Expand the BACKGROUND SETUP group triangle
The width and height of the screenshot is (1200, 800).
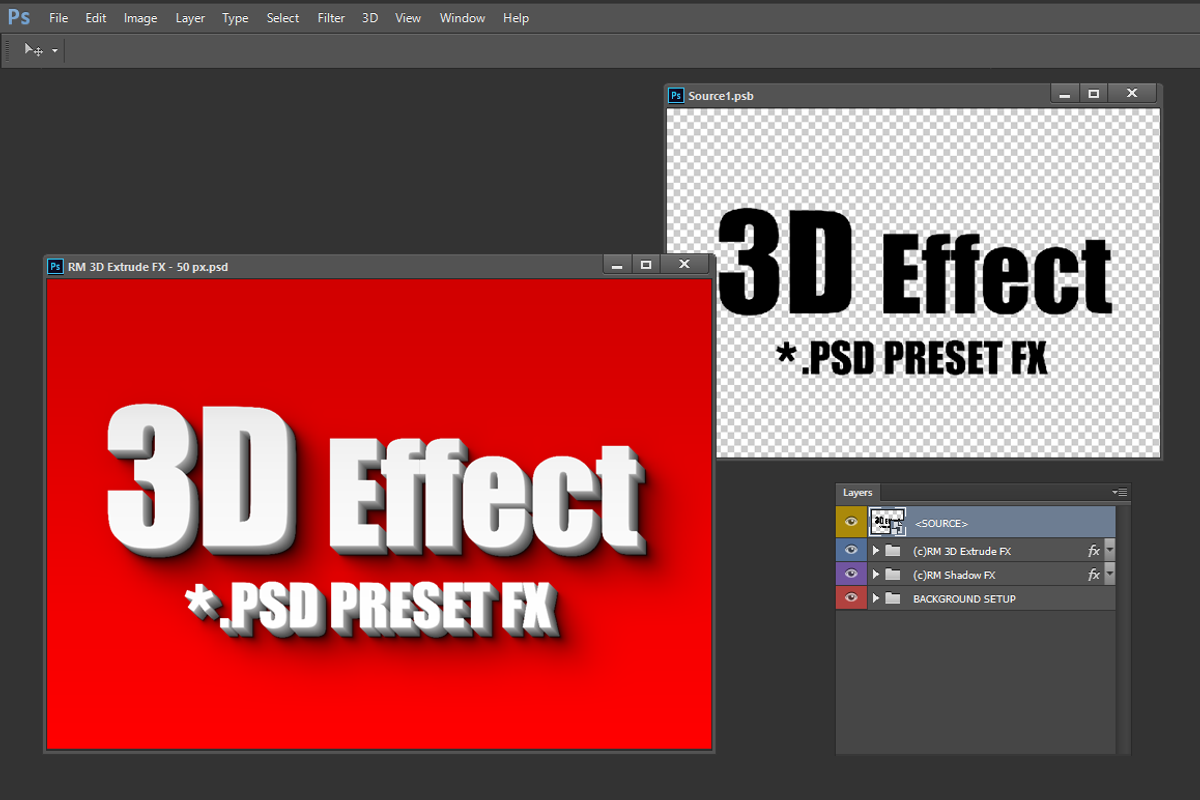pos(876,599)
